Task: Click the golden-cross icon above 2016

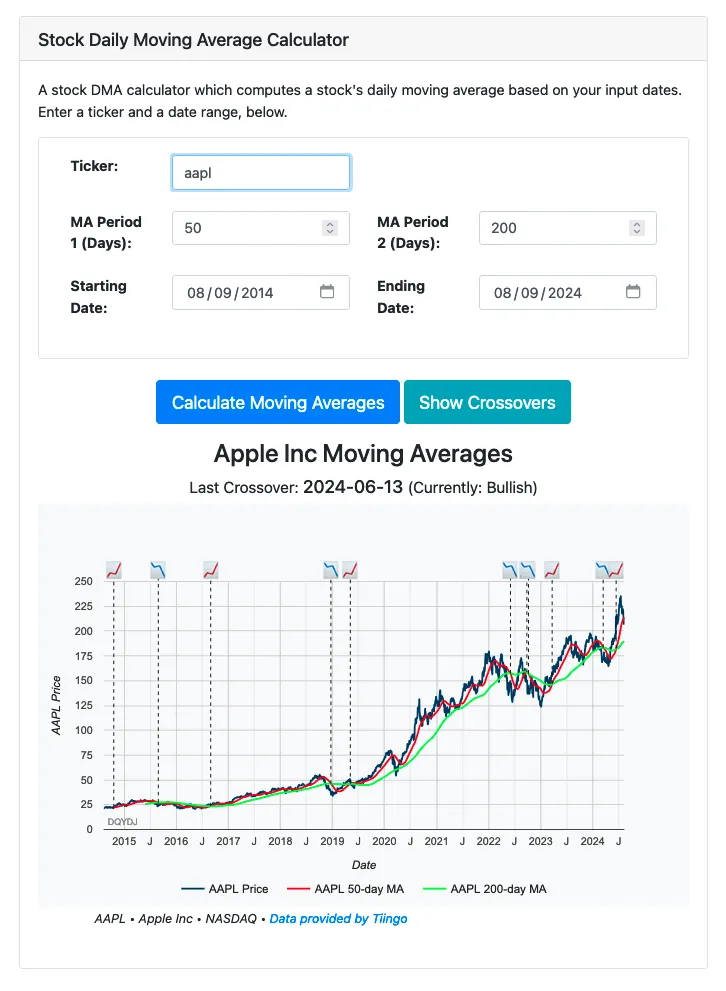Action: [x=211, y=567]
